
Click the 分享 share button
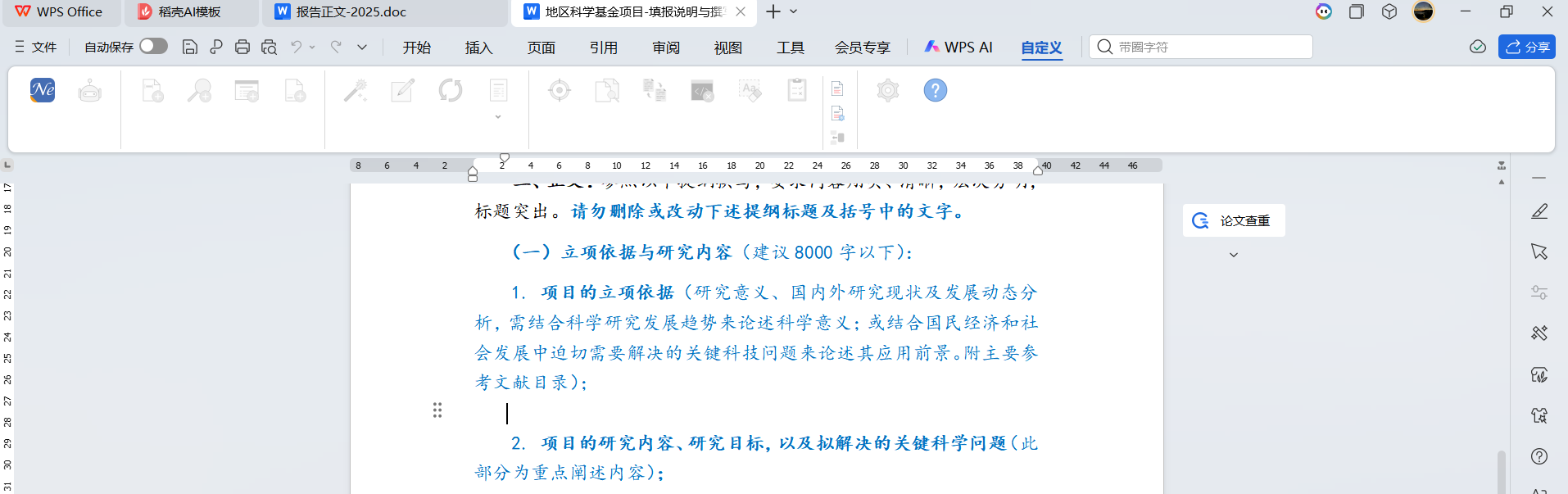(x=1527, y=47)
